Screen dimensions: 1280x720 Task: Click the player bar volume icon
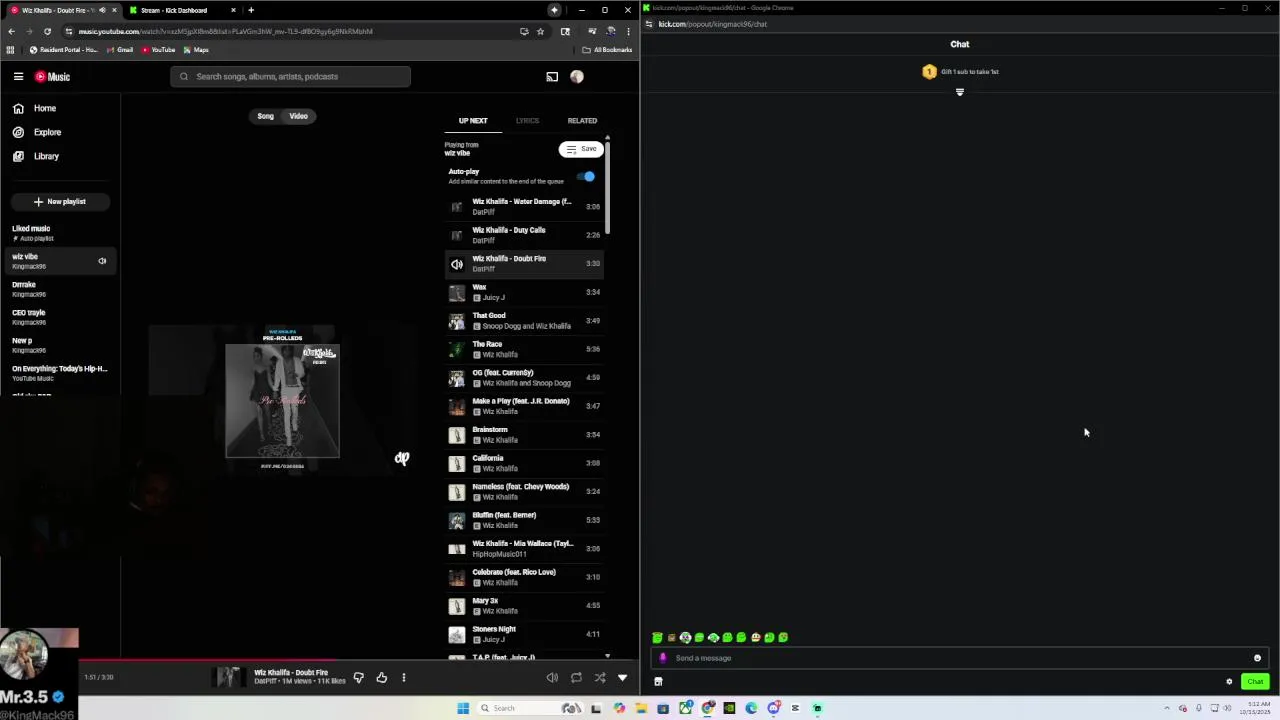click(x=552, y=678)
